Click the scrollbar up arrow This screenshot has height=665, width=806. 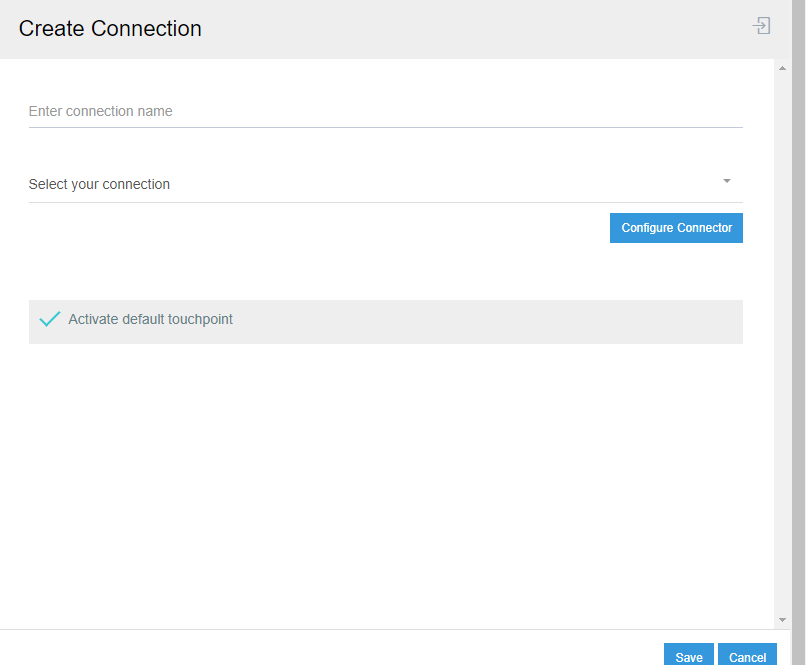click(784, 67)
